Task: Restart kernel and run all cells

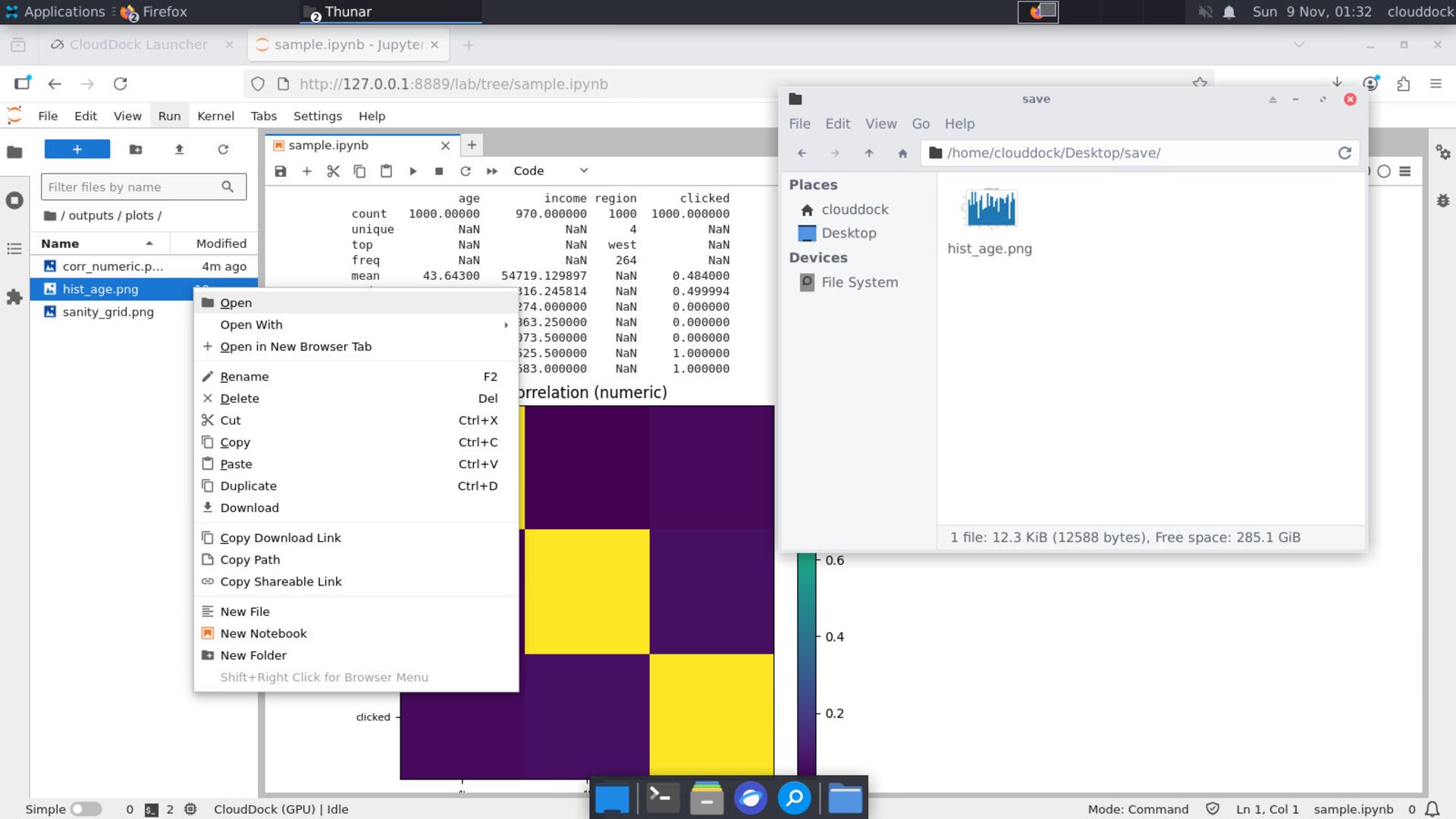Action: pyautogui.click(x=492, y=171)
